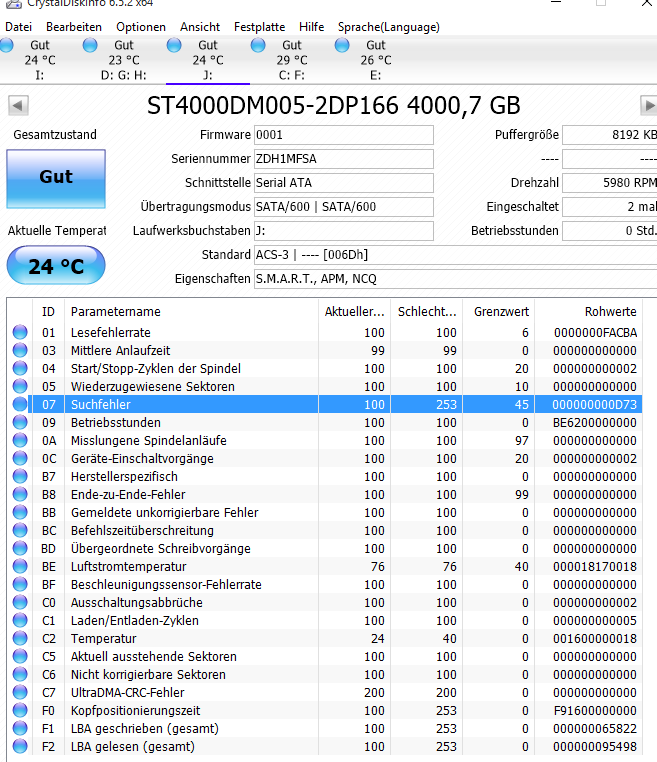The height and width of the screenshot is (762, 657).
Task: Click Übertragungsmodus field SATA/600
Action: (344, 207)
